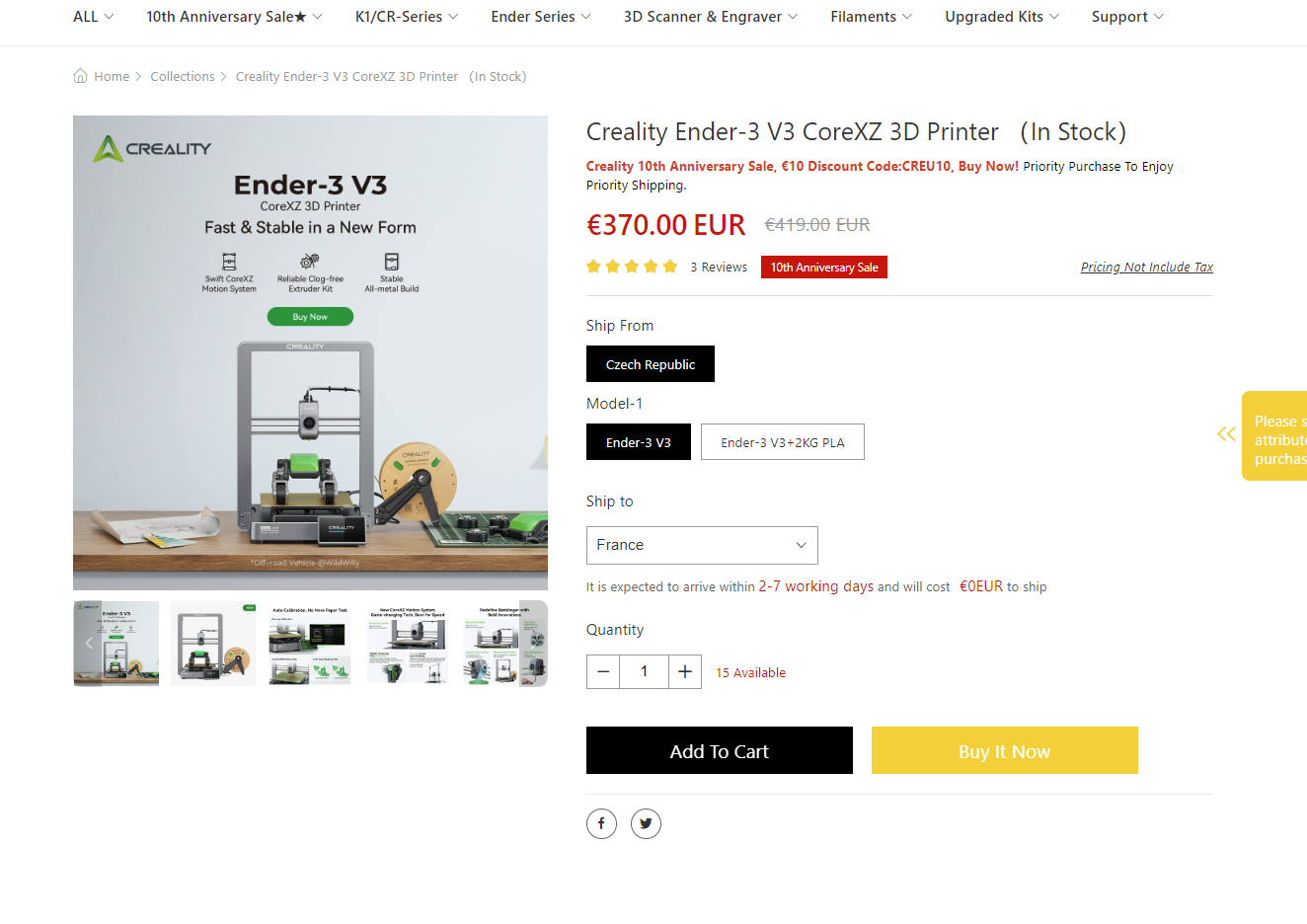The height and width of the screenshot is (924, 1307).
Task: Expand the yellow side panel arrows
Action: point(1226,433)
